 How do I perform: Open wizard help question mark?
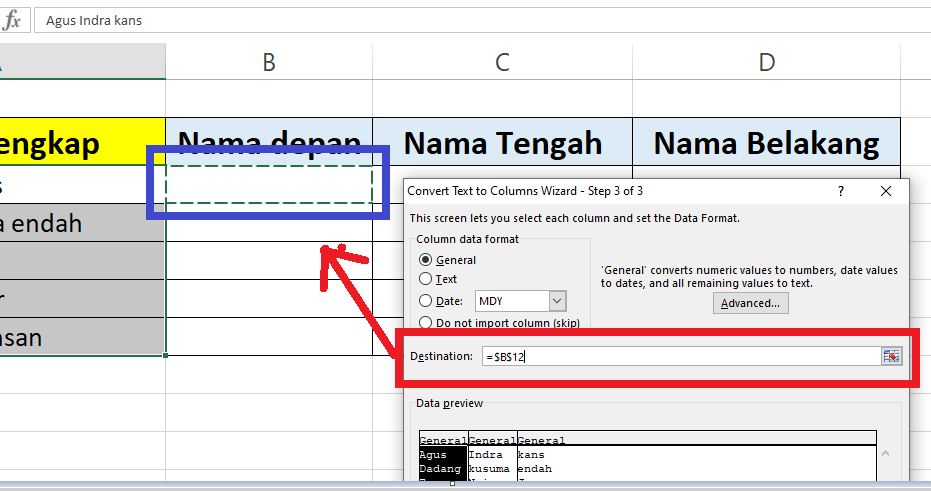[841, 191]
